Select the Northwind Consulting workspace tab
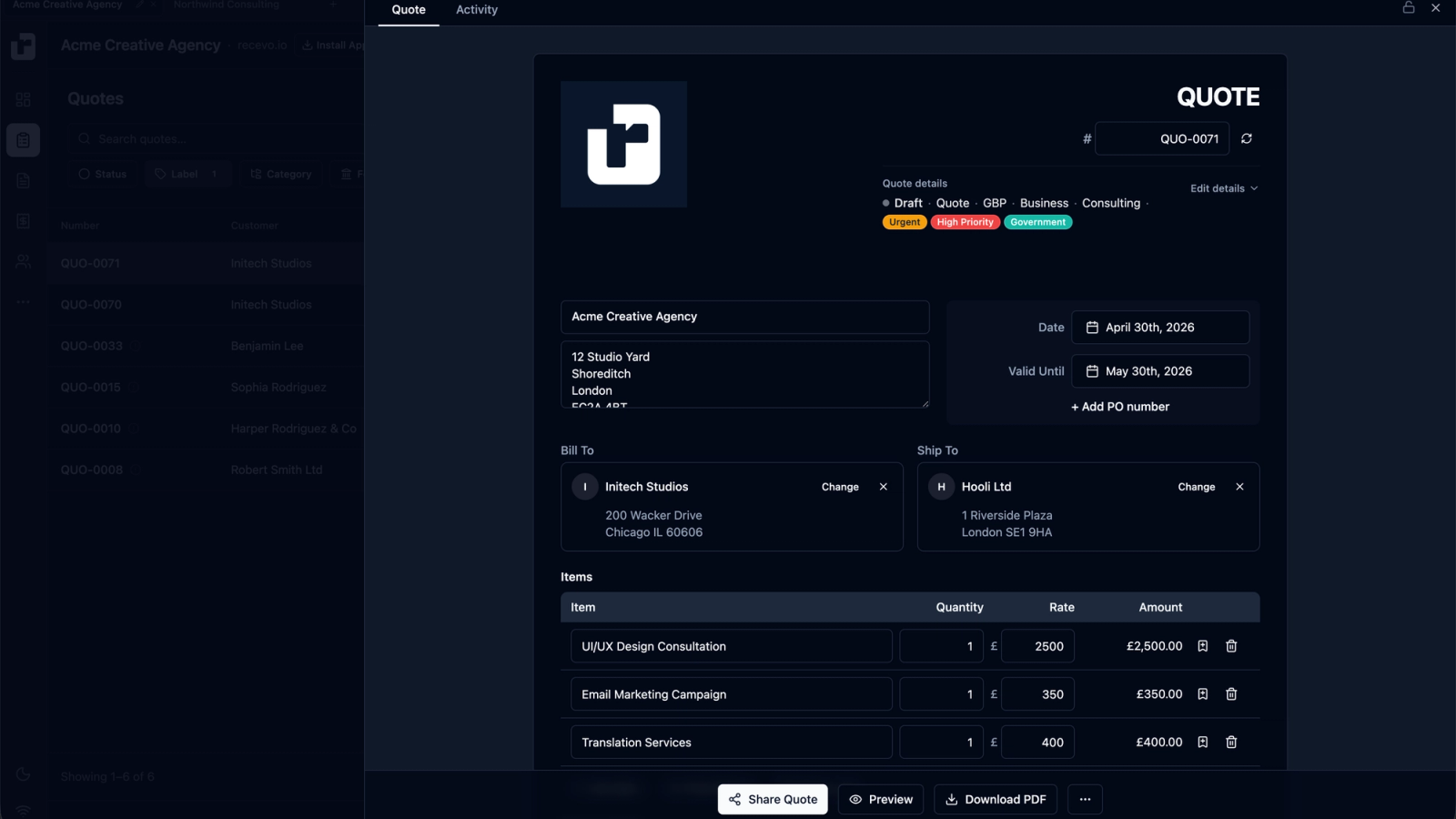Viewport: 1456px width, 819px height. click(x=227, y=5)
